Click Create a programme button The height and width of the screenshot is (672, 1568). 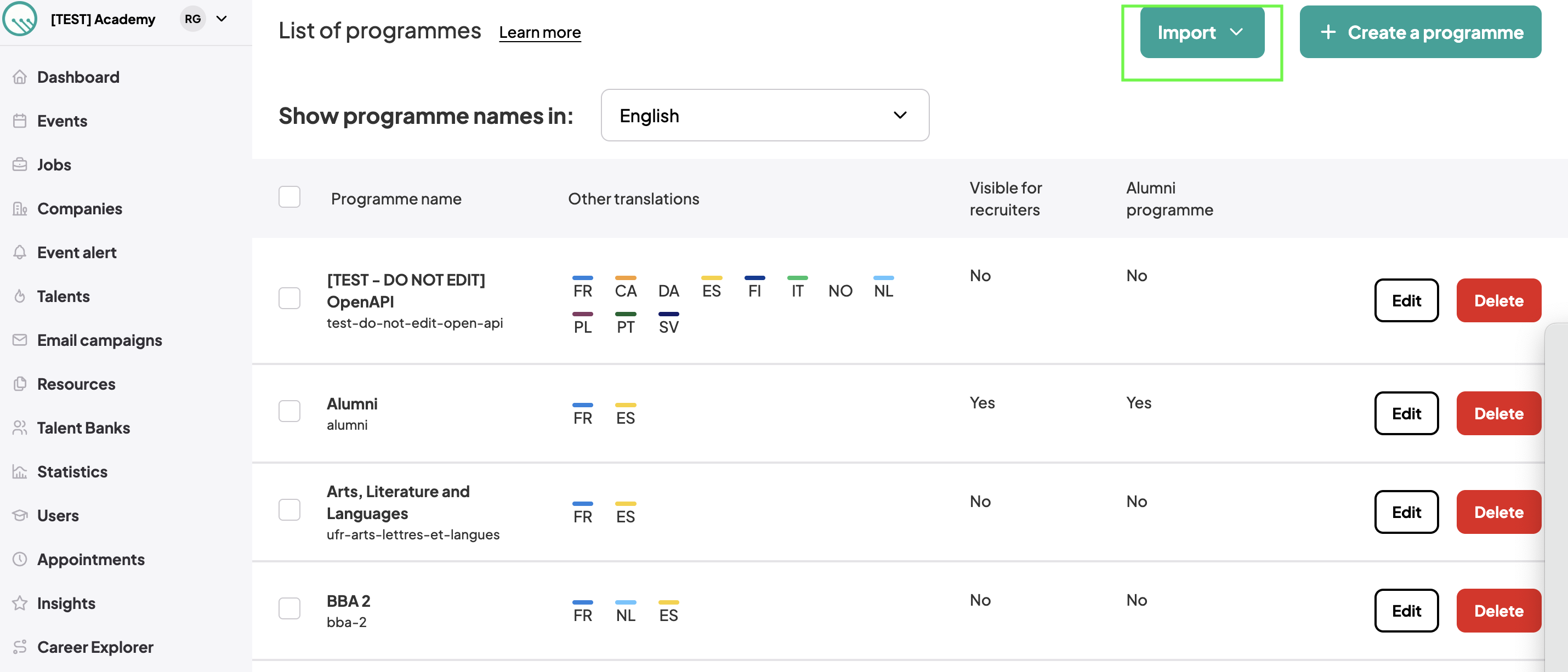coord(1420,32)
